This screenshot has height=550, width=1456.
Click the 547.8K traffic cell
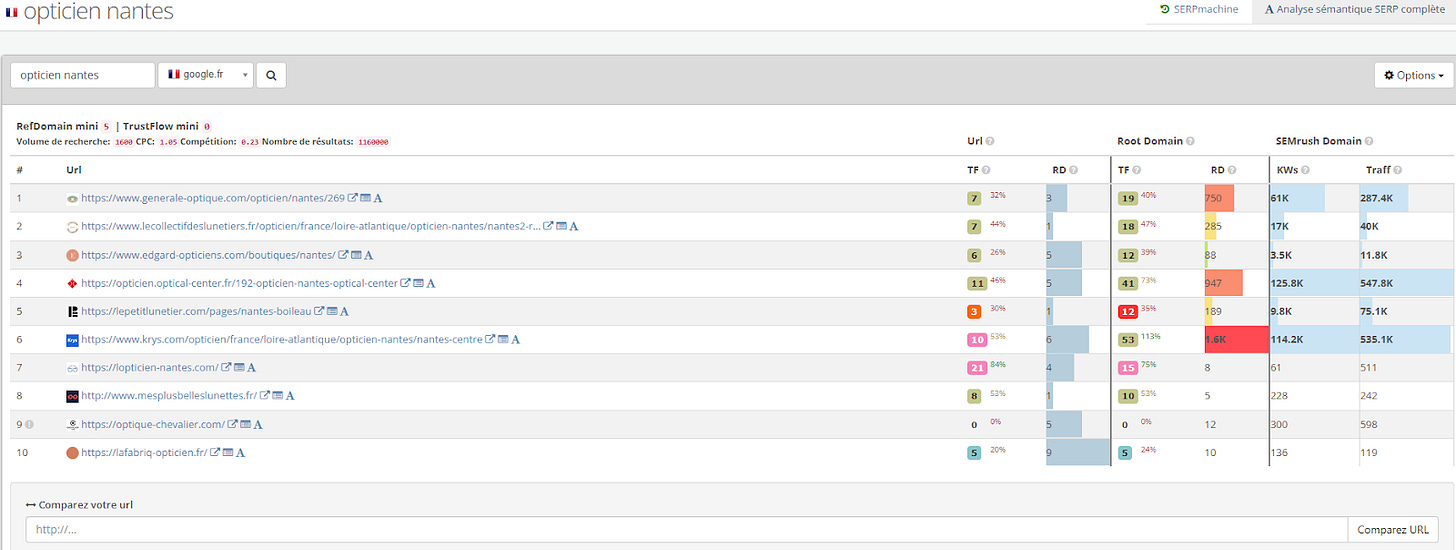[x=1405, y=283]
